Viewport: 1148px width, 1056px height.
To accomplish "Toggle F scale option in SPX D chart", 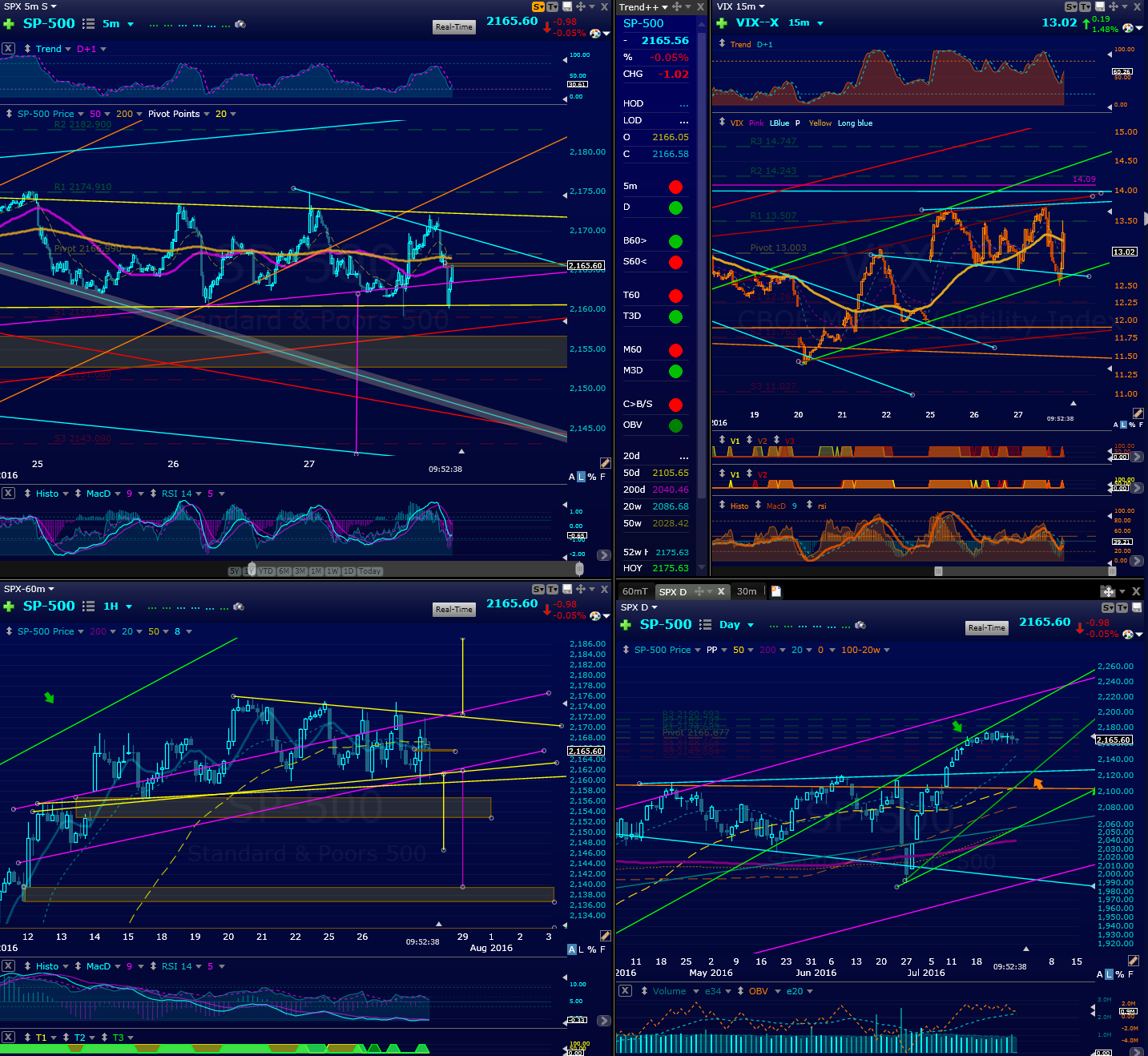I will [1130, 974].
